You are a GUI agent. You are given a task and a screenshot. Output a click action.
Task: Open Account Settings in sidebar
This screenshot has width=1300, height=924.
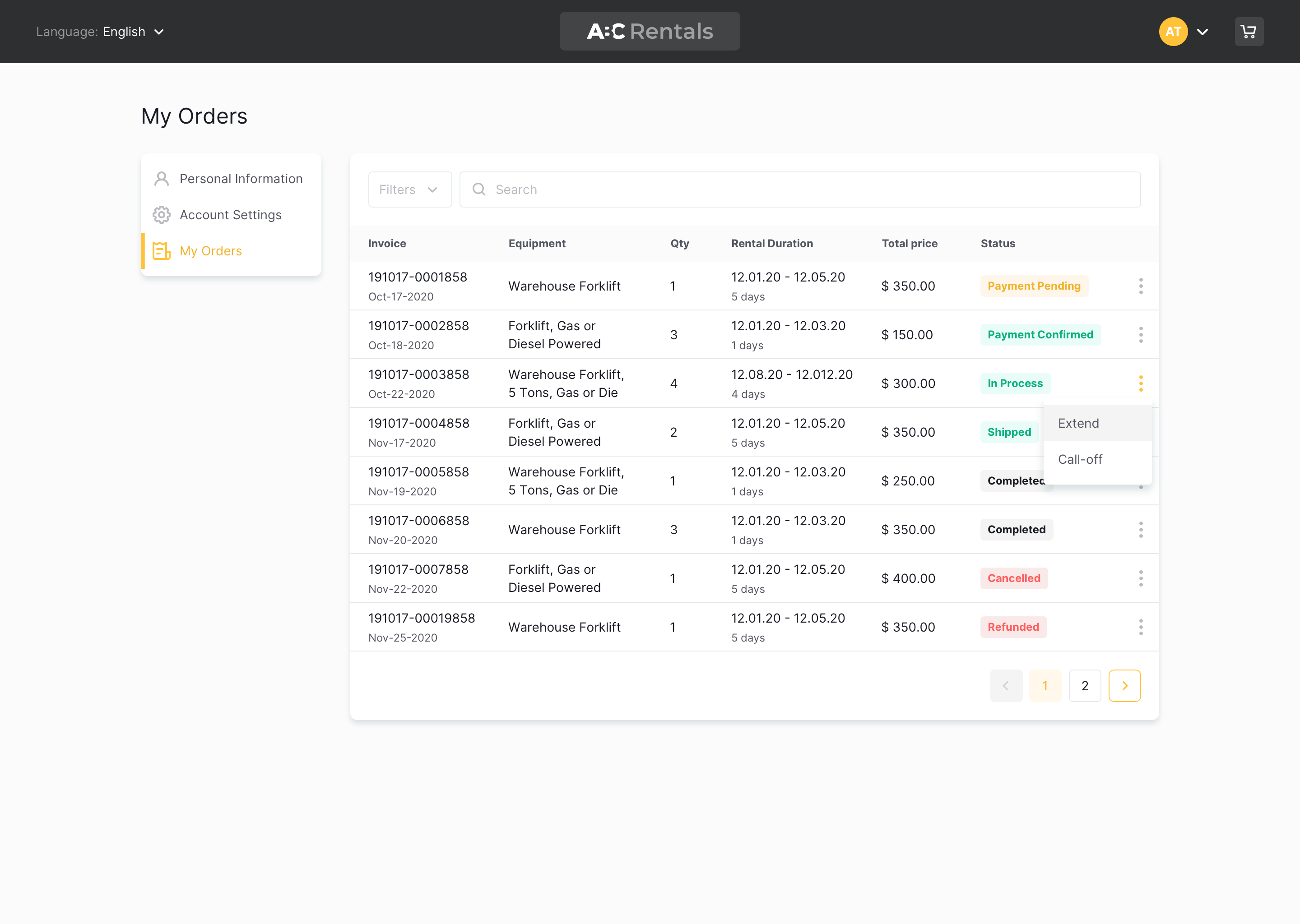pyautogui.click(x=231, y=215)
